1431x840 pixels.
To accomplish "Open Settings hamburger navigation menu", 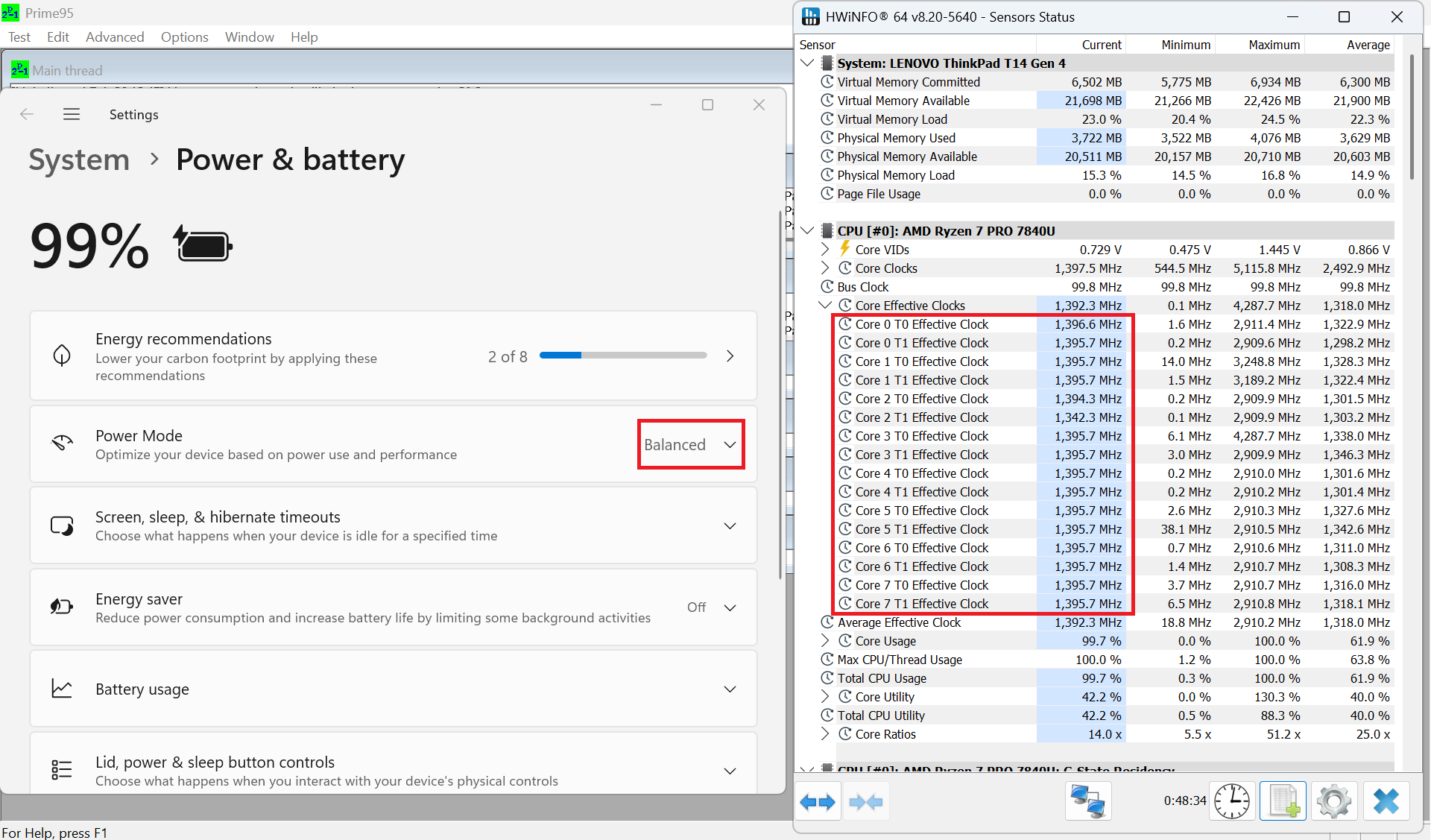I will click(72, 114).
